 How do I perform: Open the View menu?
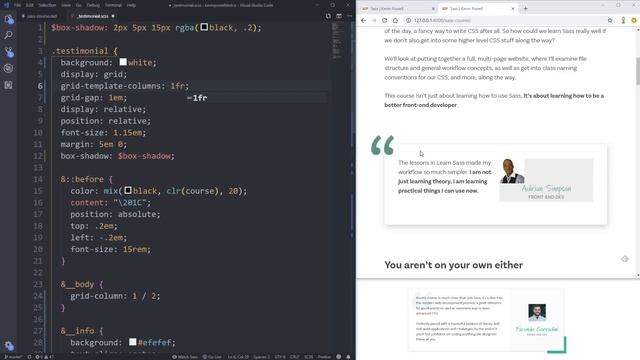pos(66,5)
